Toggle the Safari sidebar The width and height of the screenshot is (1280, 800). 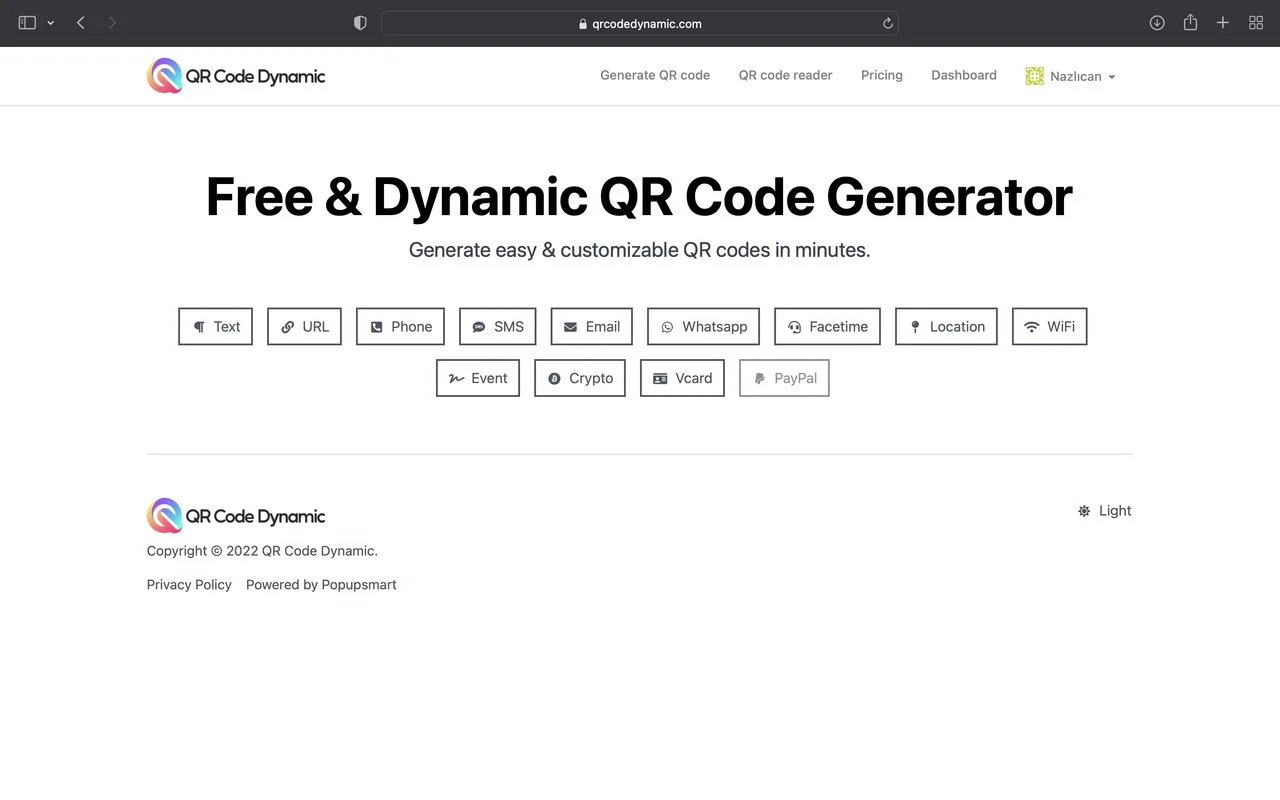click(x=27, y=23)
